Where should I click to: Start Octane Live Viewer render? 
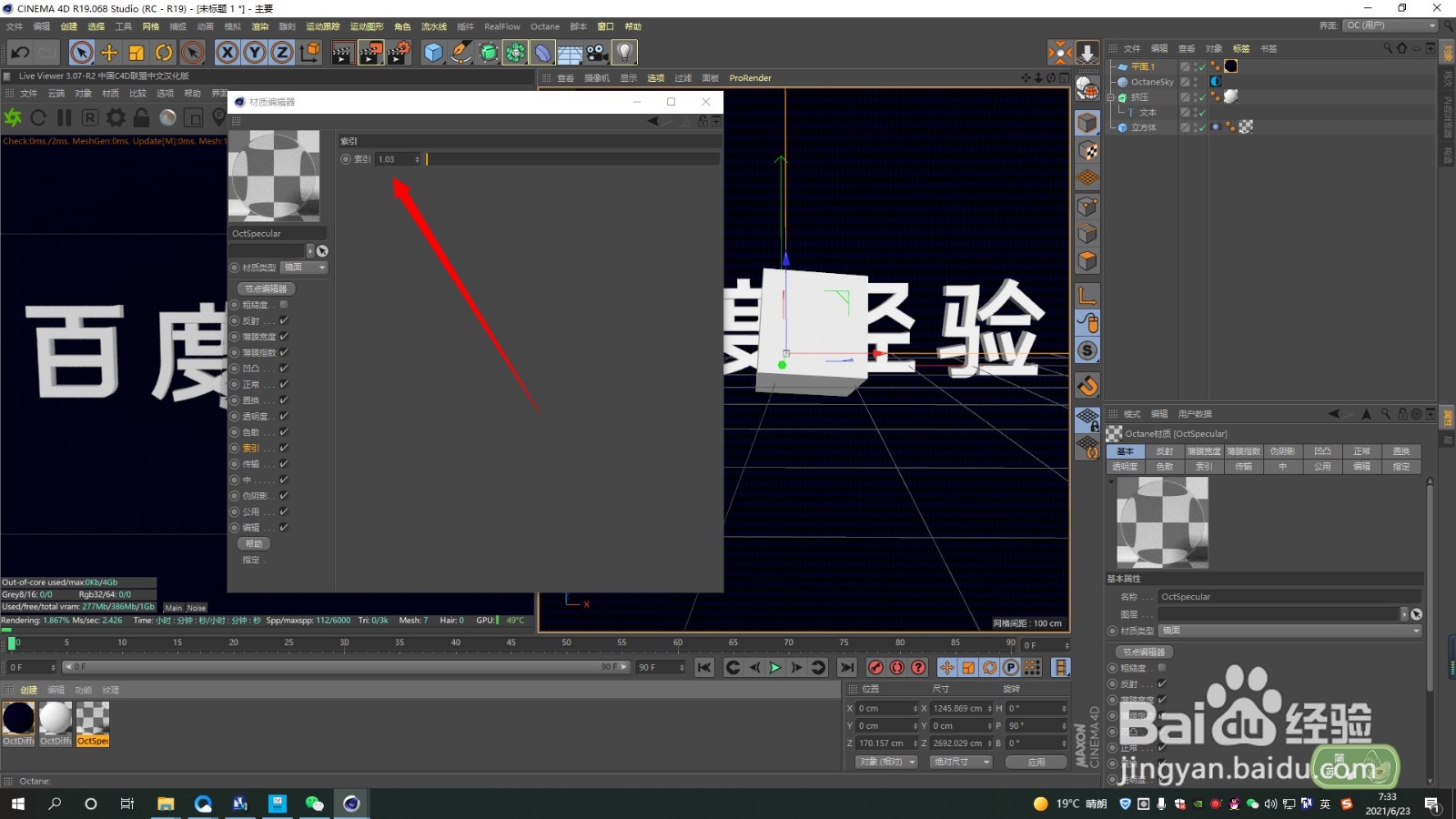13,117
